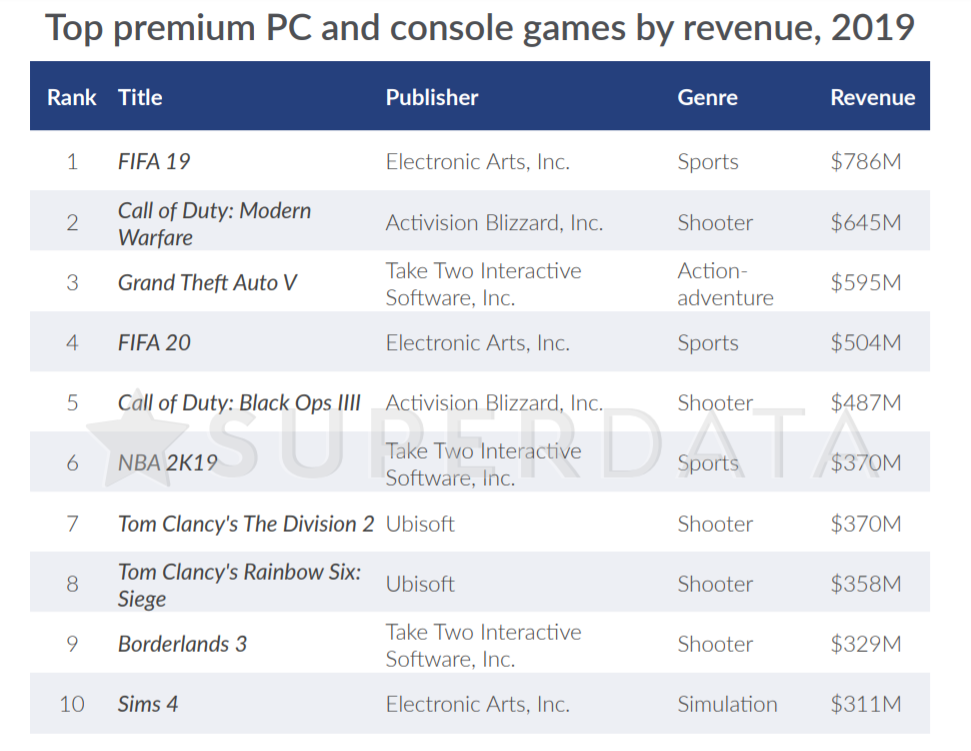Image resolution: width=971 pixels, height=751 pixels.
Task: Click the Rank column header
Action: pyautogui.click(x=72, y=97)
